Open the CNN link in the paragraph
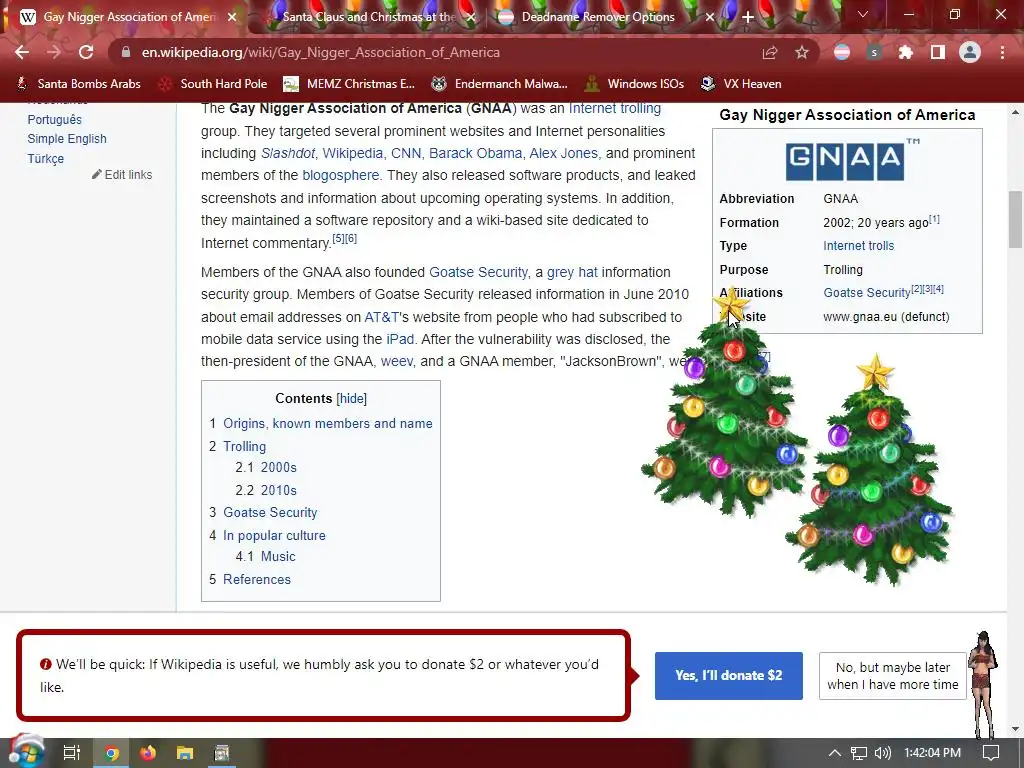 point(406,153)
